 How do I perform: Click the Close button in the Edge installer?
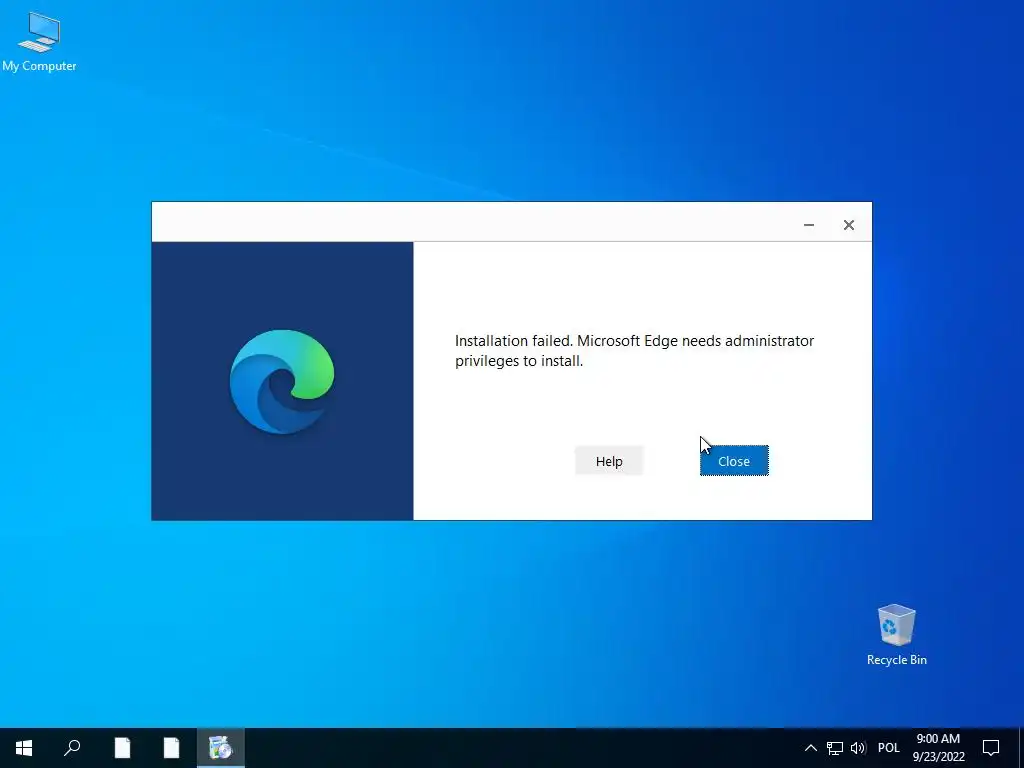[734, 461]
